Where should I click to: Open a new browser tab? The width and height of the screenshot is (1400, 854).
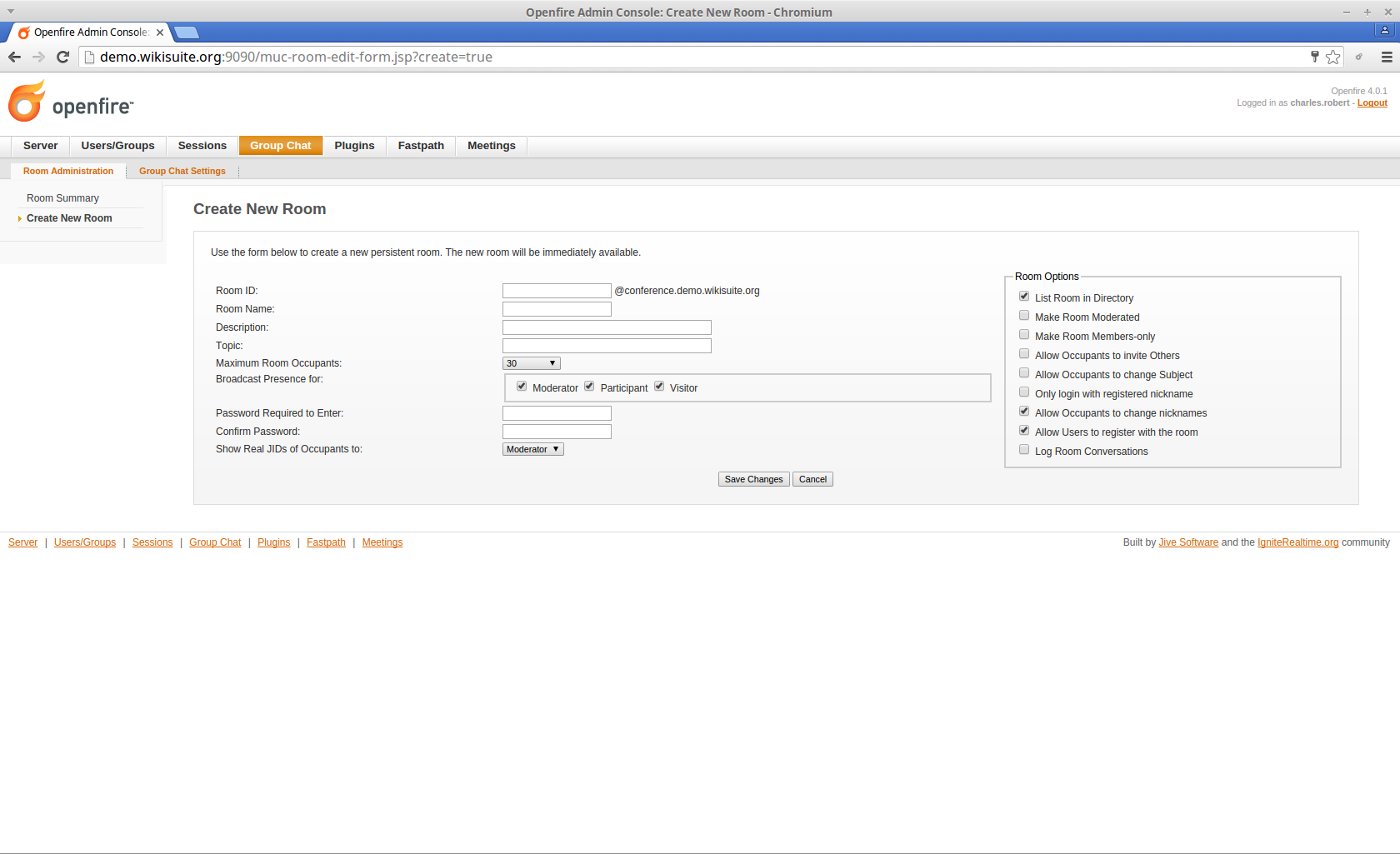pos(187,32)
